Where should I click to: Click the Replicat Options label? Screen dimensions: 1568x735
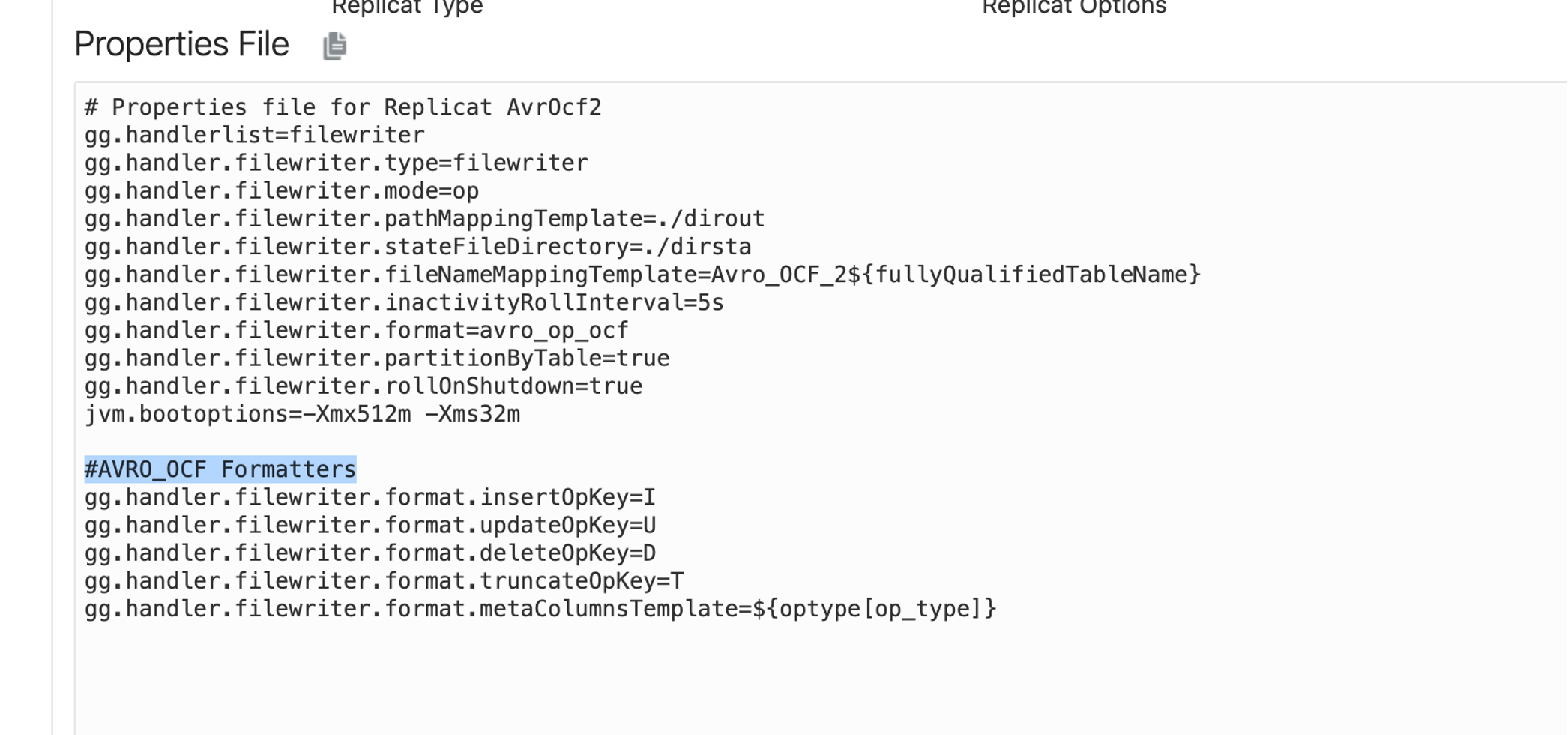(x=1073, y=7)
